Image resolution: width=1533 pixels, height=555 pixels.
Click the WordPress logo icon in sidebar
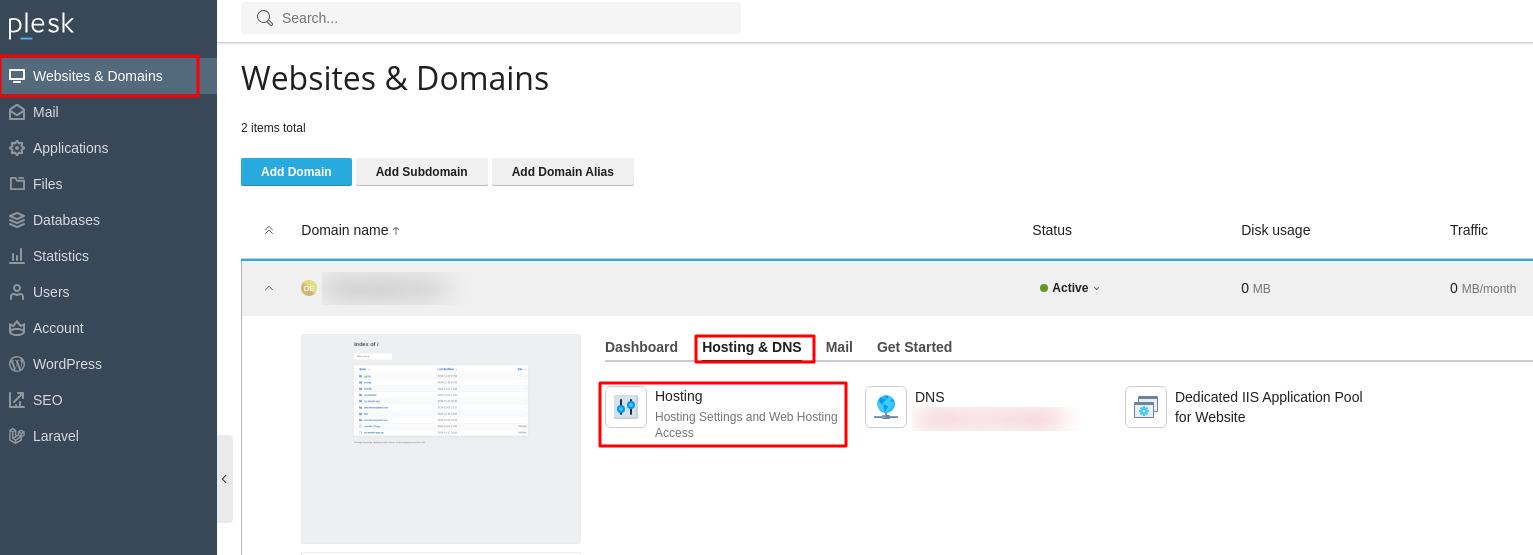tap(17, 364)
